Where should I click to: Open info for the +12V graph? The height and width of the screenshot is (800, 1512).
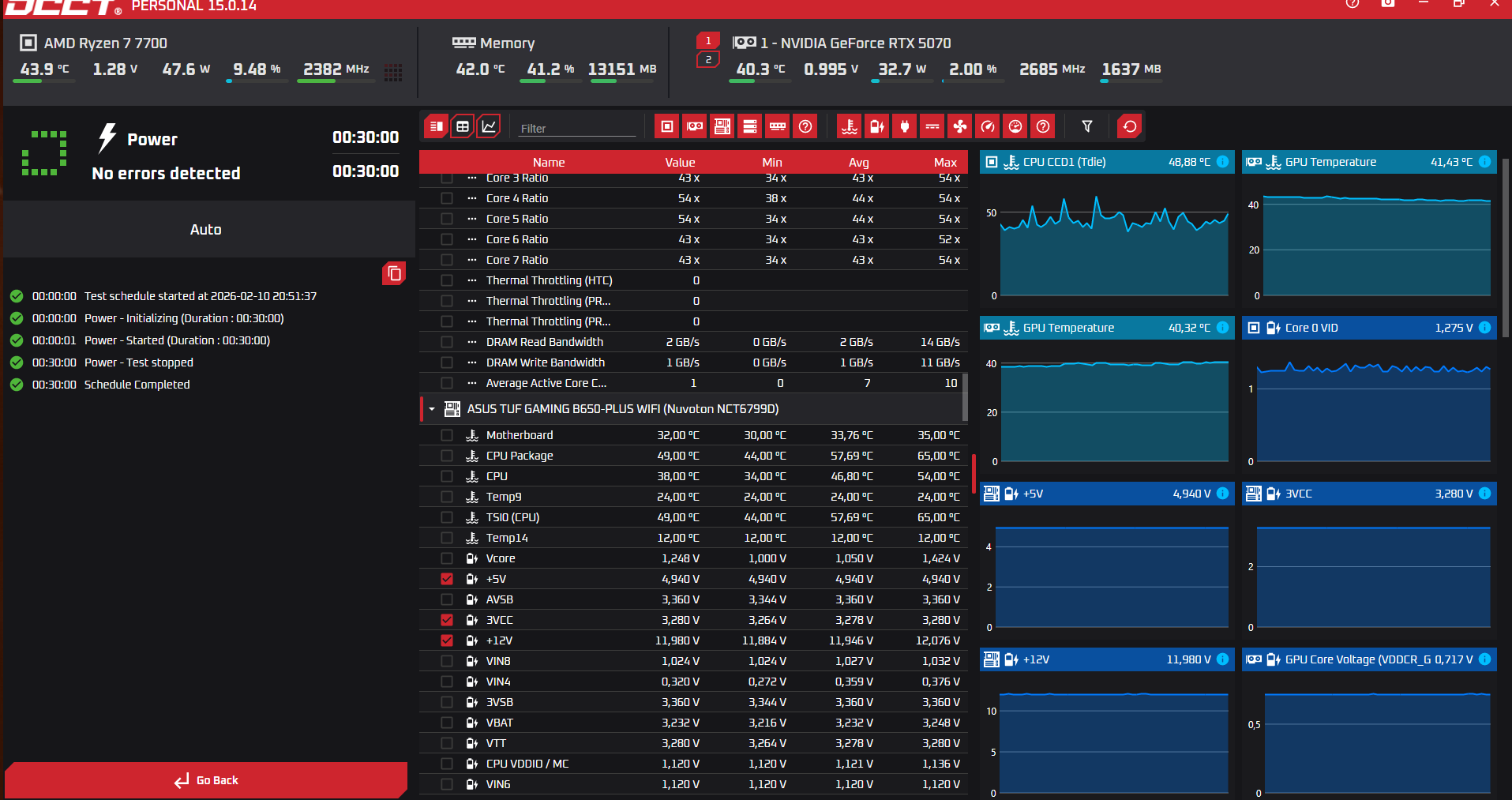(x=1222, y=659)
